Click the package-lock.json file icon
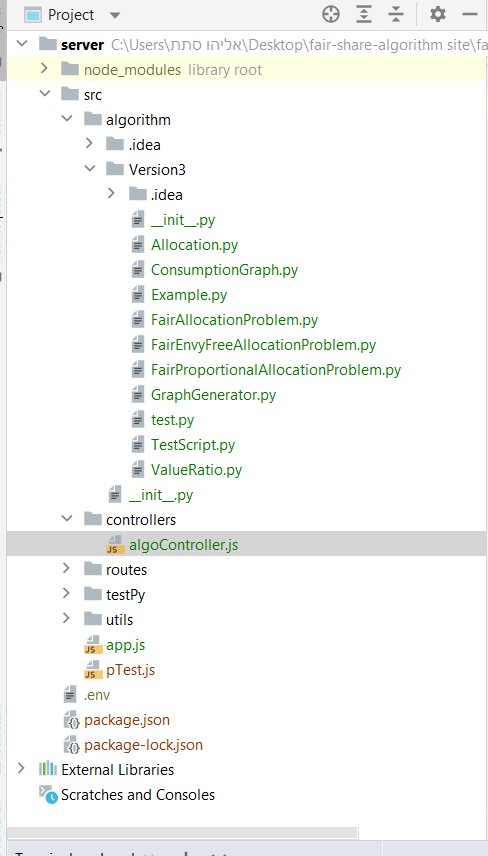The height and width of the screenshot is (856, 488). [x=72, y=745]
